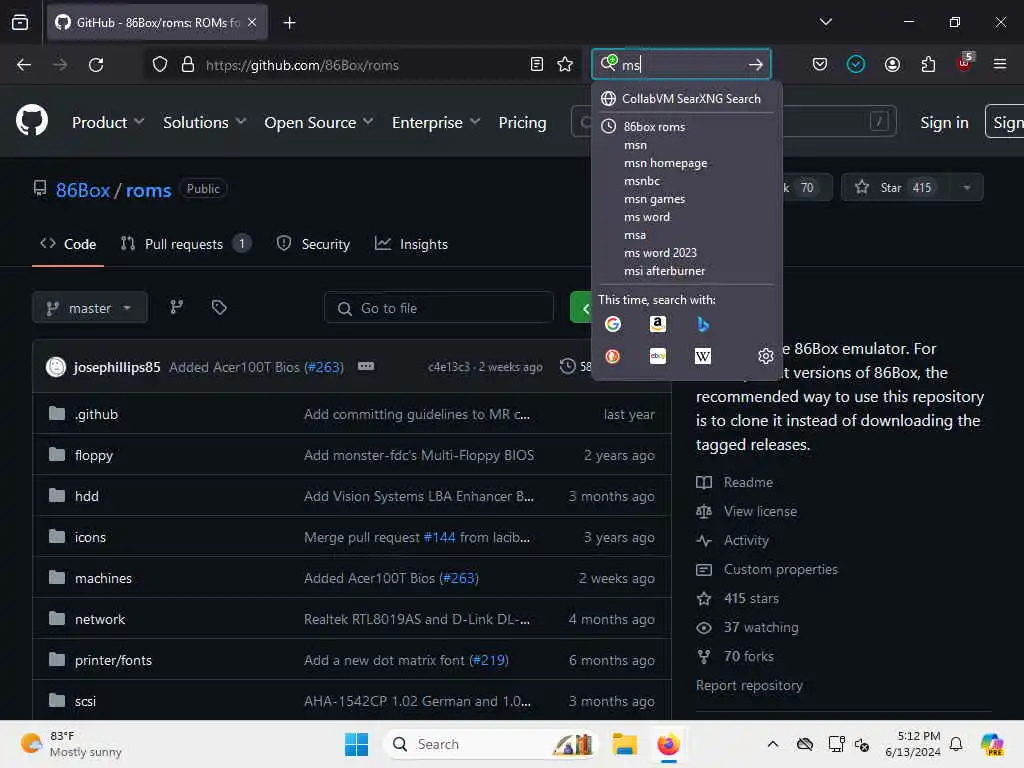This screenshot has height=768, width=1024.
Task: Choose the 'msi afterburner' suggestion
Action: coord(664,271)
